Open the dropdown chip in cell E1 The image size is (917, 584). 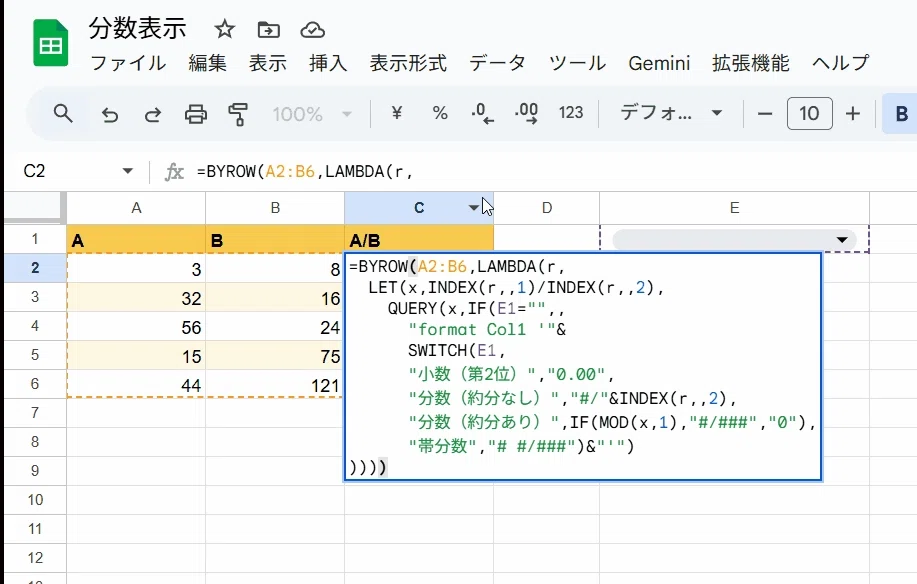(734, 240)
